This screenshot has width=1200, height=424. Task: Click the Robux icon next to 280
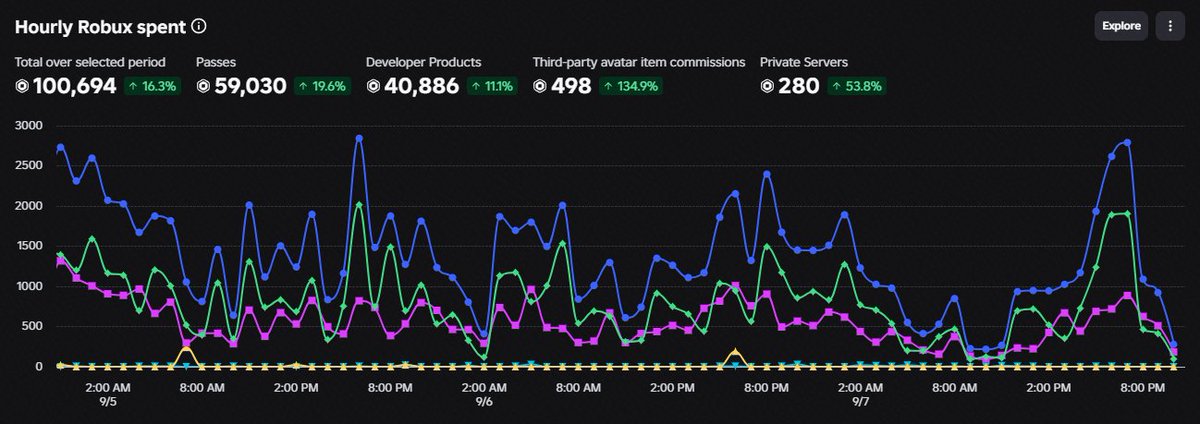point(767,87)
